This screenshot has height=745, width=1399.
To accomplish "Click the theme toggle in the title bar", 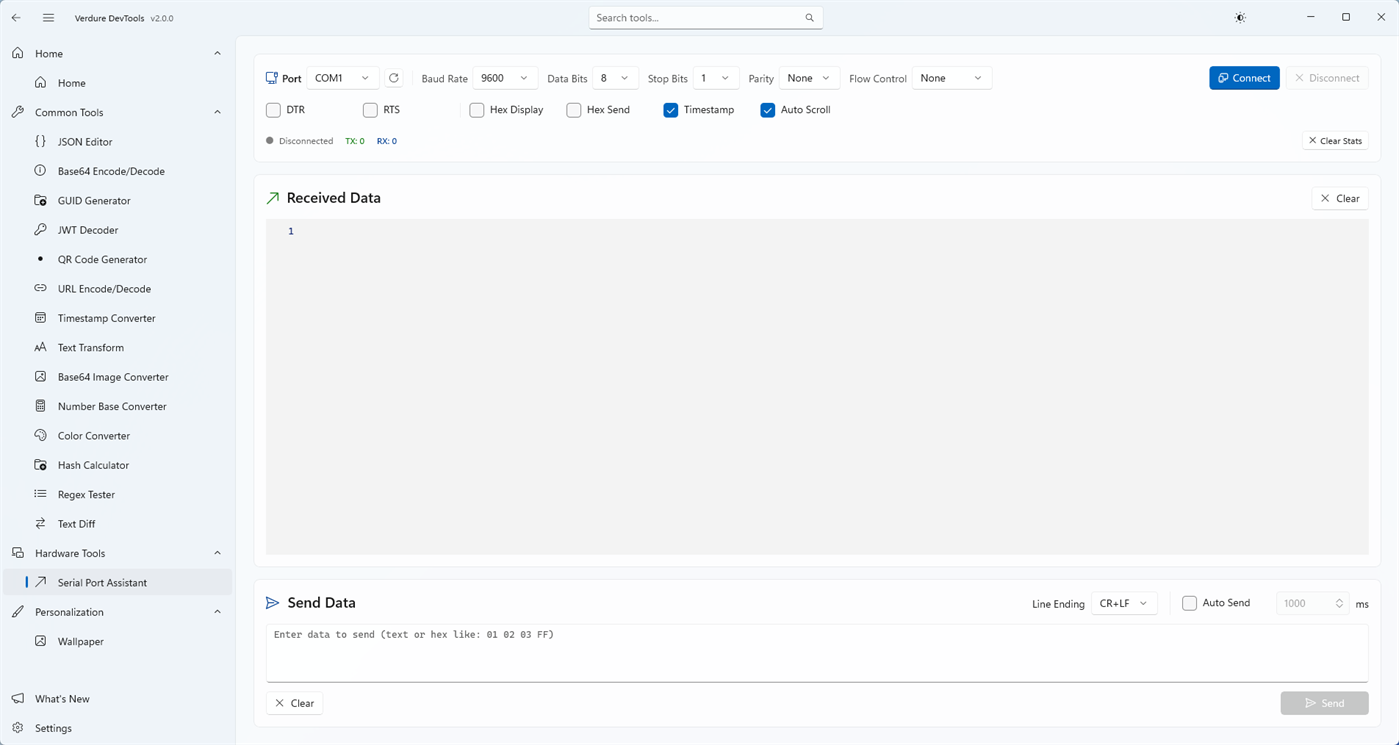I will [x=1239, y=17].
